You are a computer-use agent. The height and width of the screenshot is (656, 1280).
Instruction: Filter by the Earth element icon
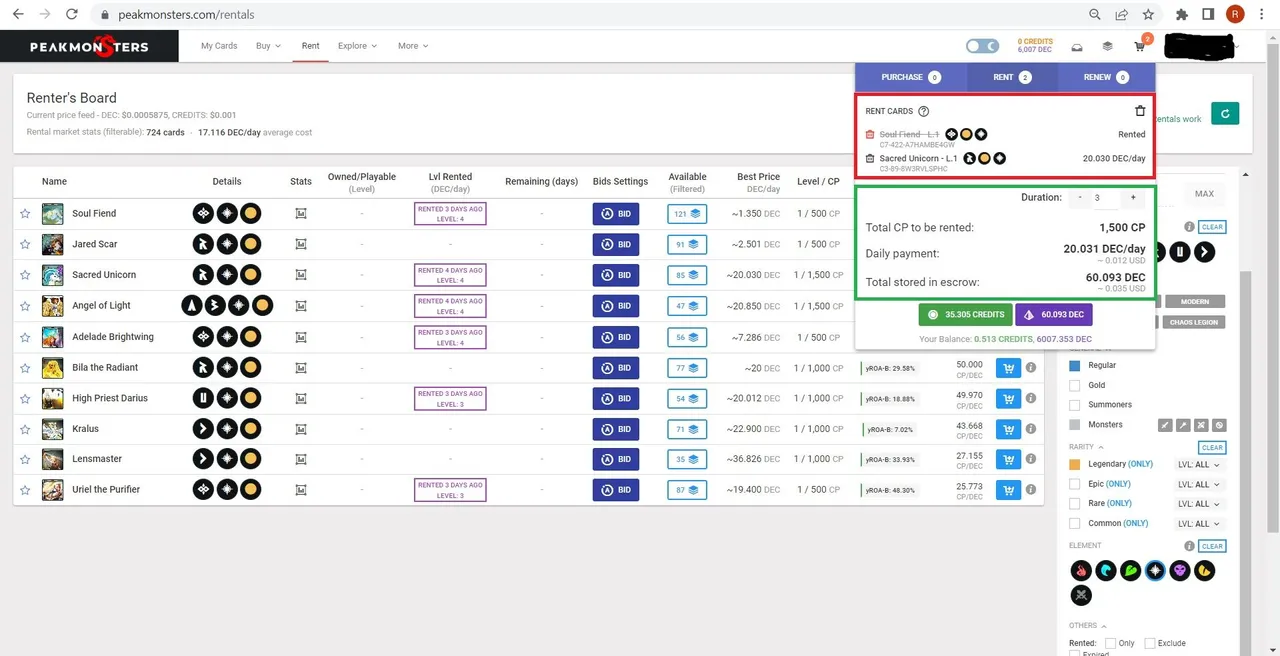tap(1130, 570)
